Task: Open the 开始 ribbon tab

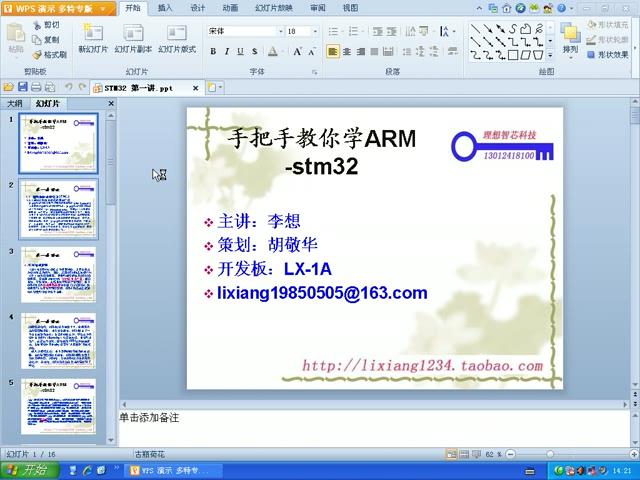Action: 133,8
